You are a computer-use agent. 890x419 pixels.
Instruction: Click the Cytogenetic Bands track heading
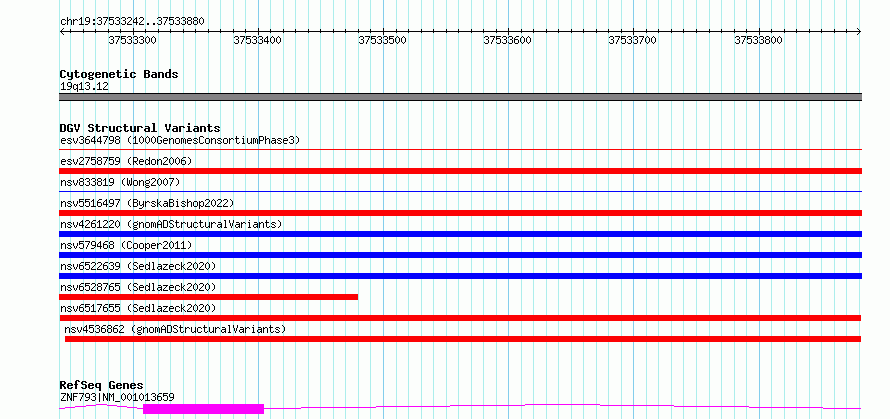(x=119, y=74)
